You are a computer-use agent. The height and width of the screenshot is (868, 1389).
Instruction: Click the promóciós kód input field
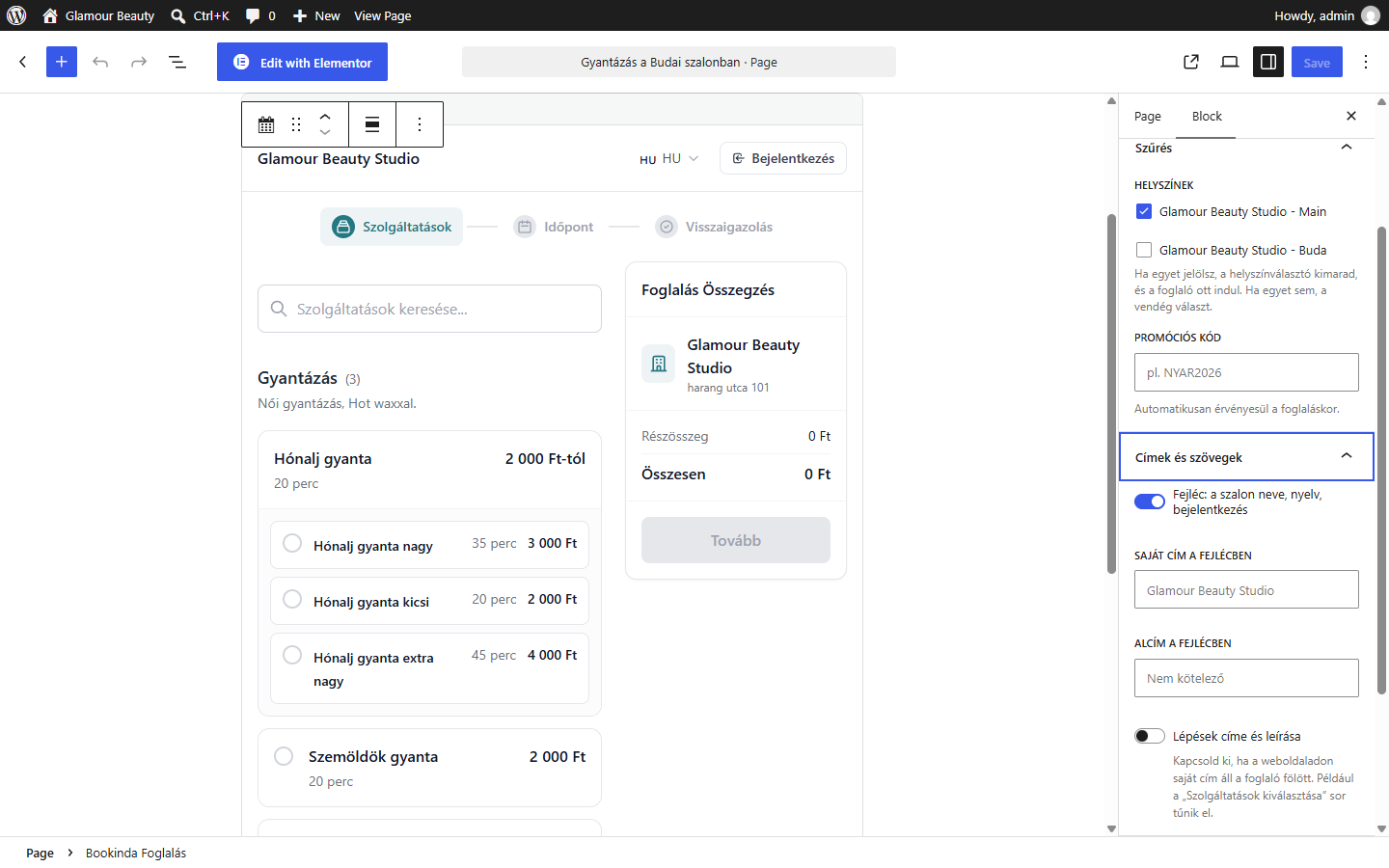(x=1246, y=372)
